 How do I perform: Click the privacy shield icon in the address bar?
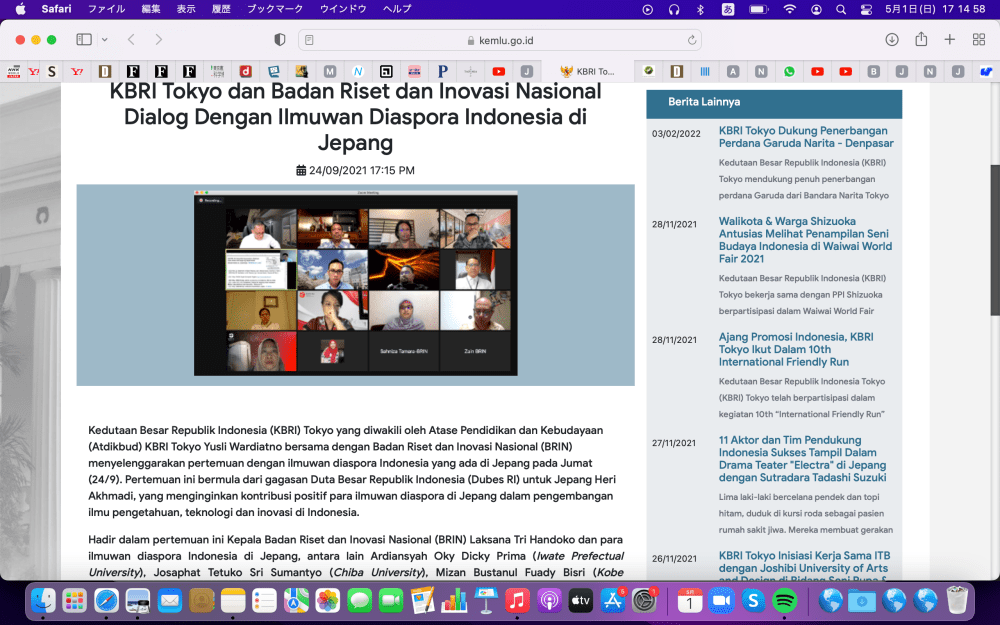click(280, 39)
